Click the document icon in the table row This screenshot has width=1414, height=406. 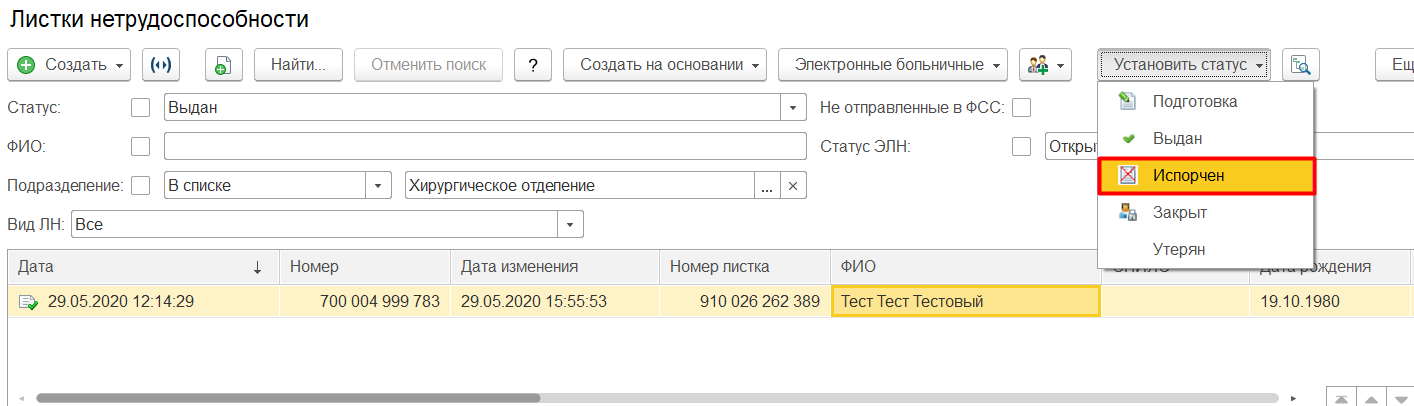[x=28, y=301]
